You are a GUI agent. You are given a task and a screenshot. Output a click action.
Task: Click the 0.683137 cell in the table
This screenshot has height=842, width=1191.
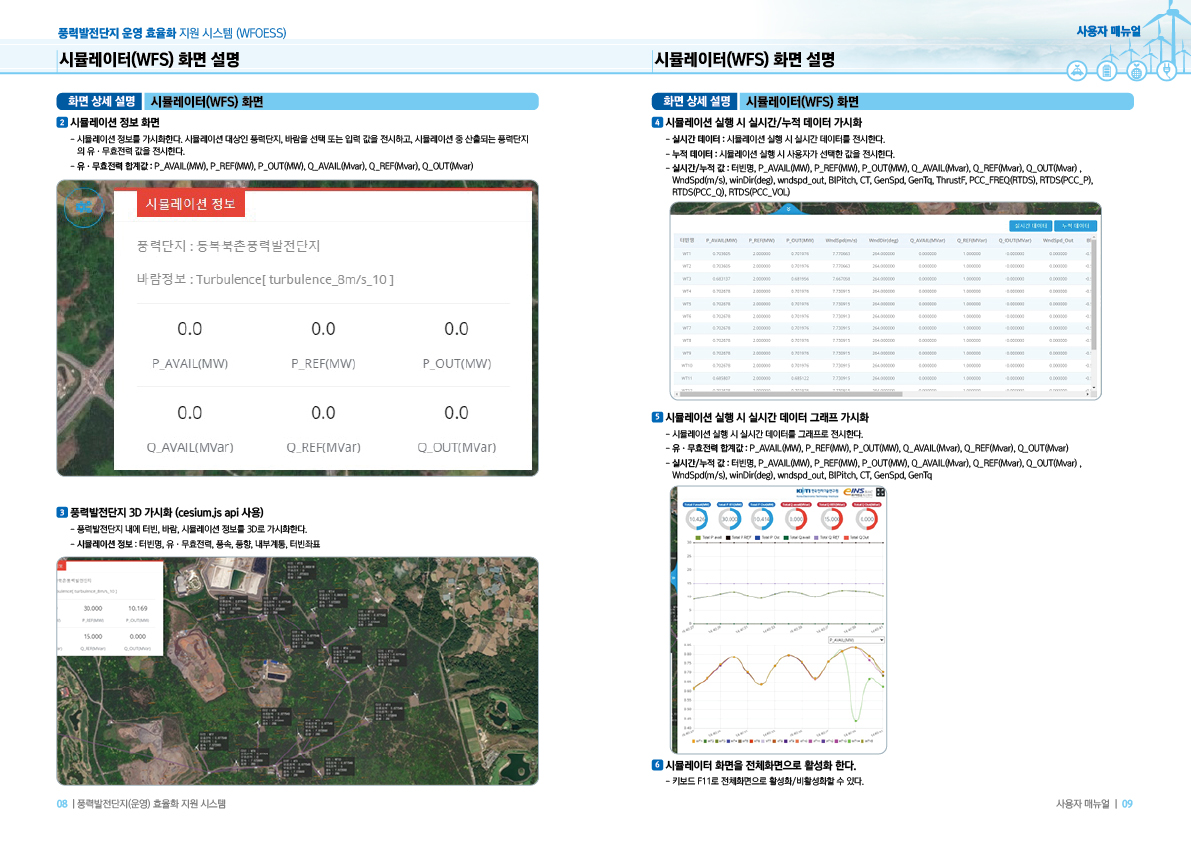721,279
